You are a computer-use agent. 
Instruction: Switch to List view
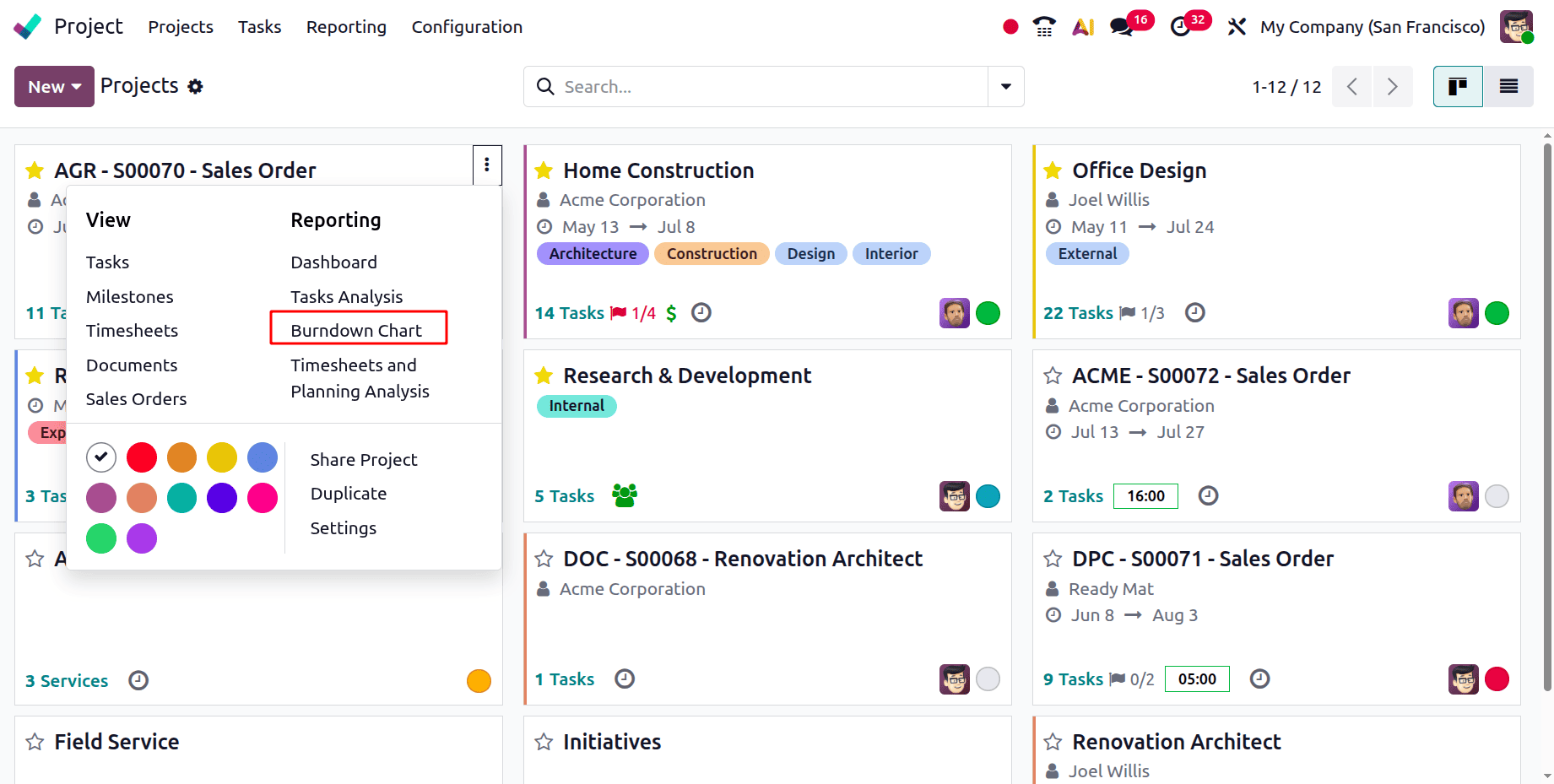[x=1508, y=86]
